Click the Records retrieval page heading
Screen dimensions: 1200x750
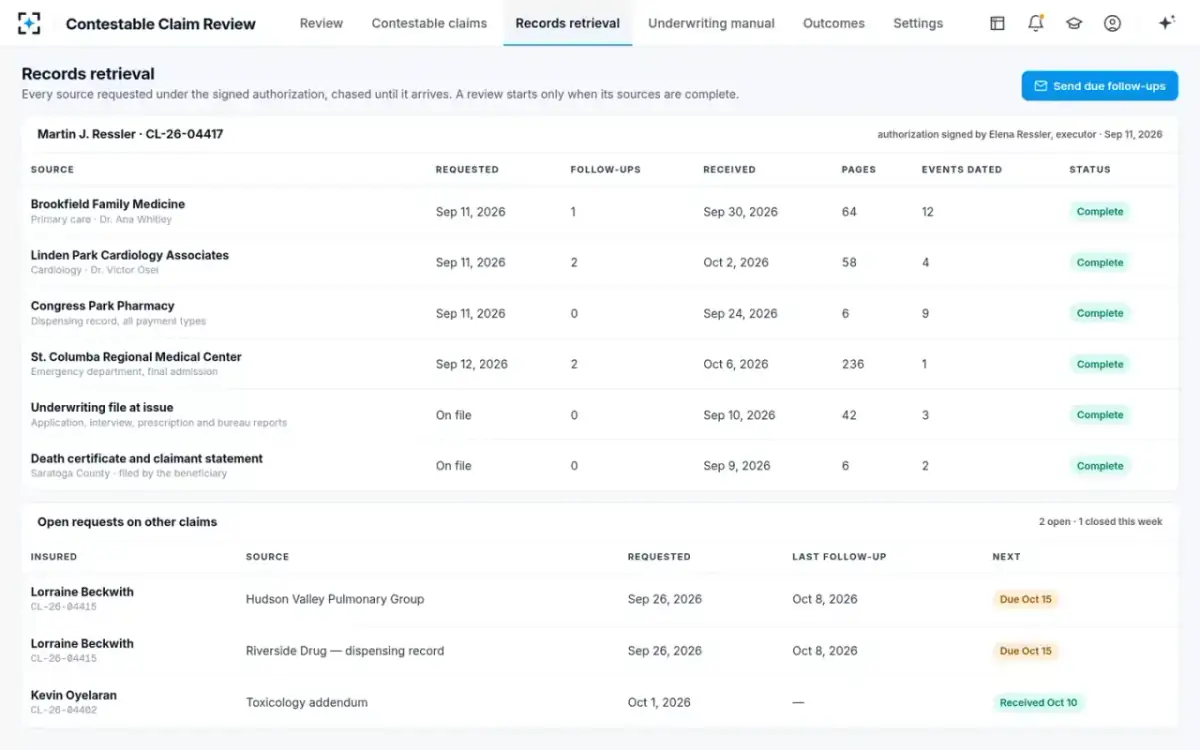tap(88, 74)
